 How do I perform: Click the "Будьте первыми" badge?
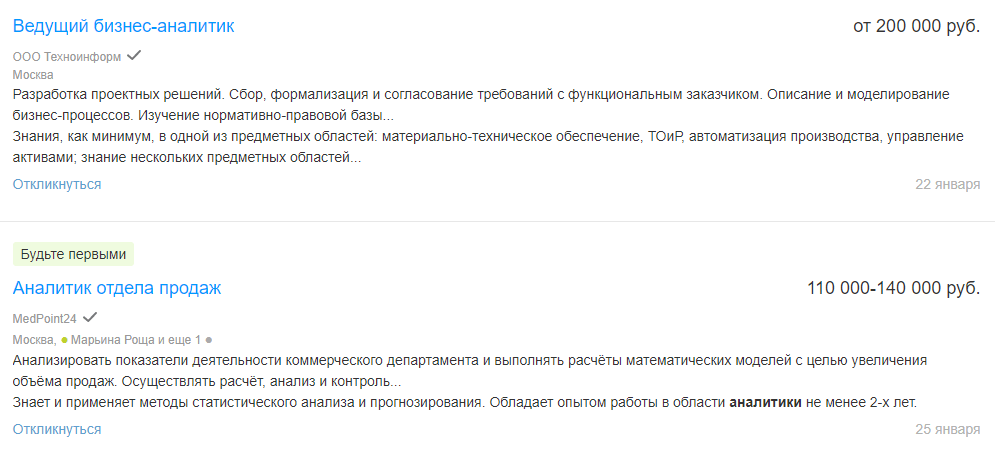(73, 254)
